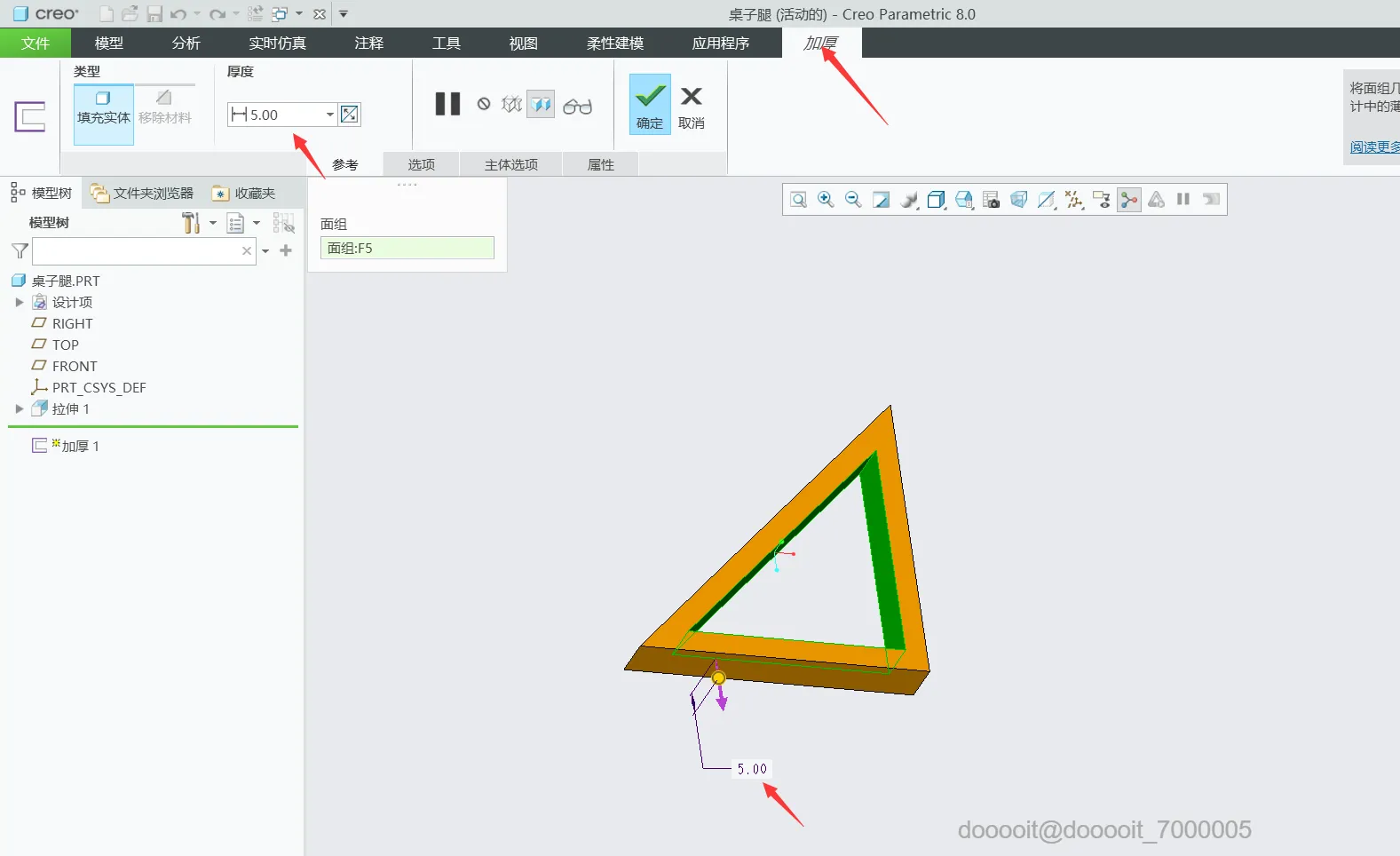Viewport: 1400px width, 856px height.
Task: Click the model tree search input field
Action: (144, 251)
